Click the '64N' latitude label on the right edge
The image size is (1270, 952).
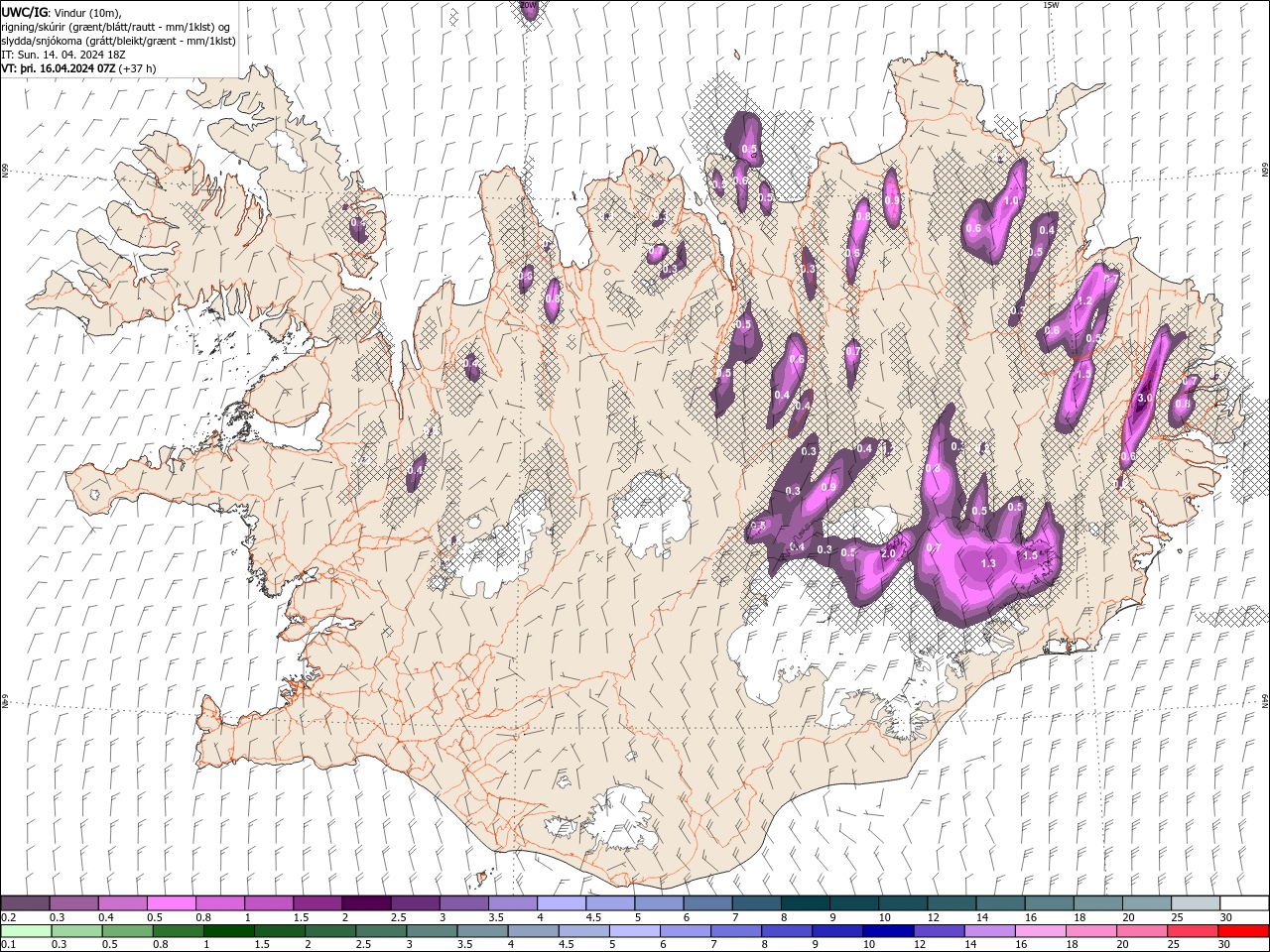[x=1265, y=701]
